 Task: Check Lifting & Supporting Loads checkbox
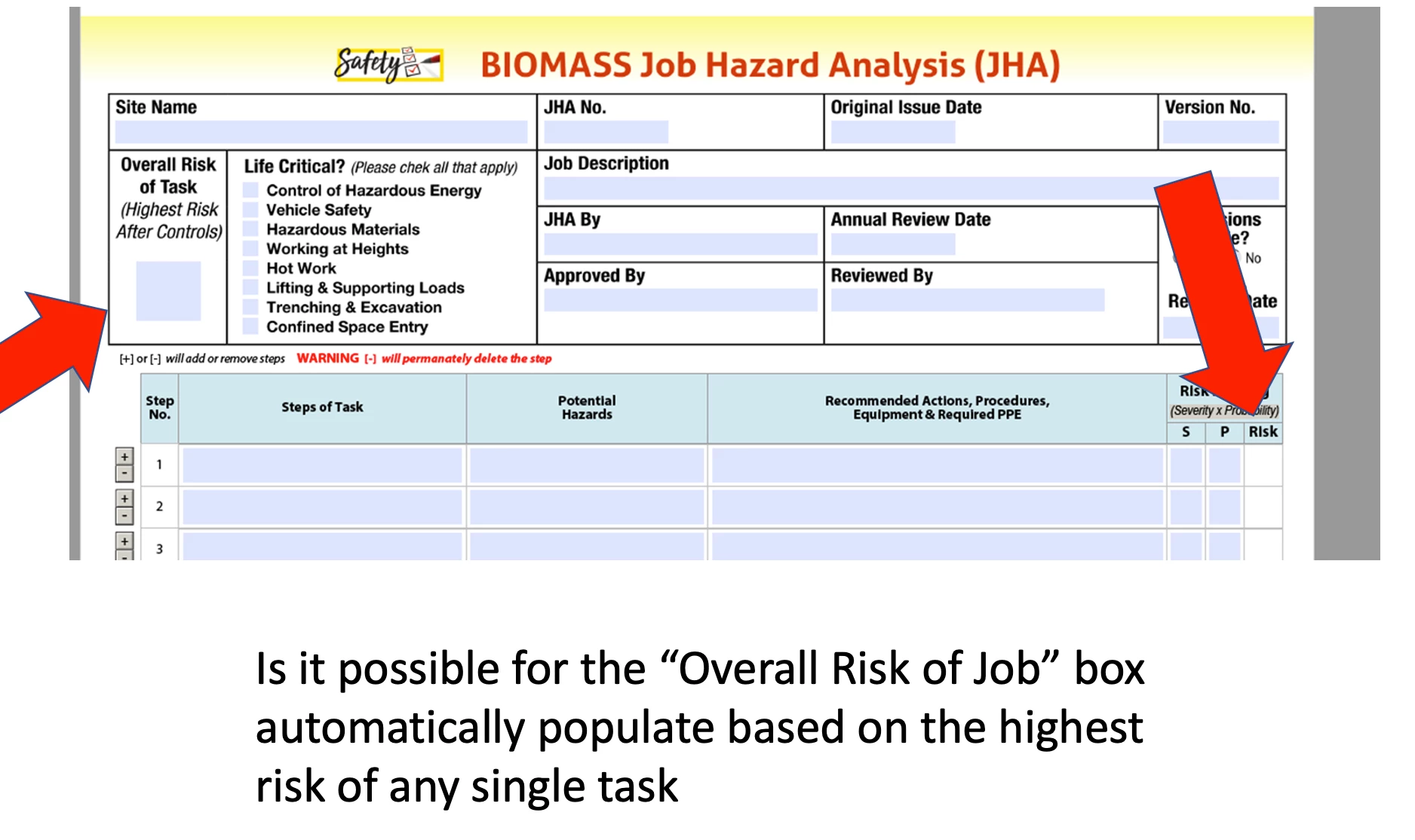pyautogui.click(x=251, y=288)
